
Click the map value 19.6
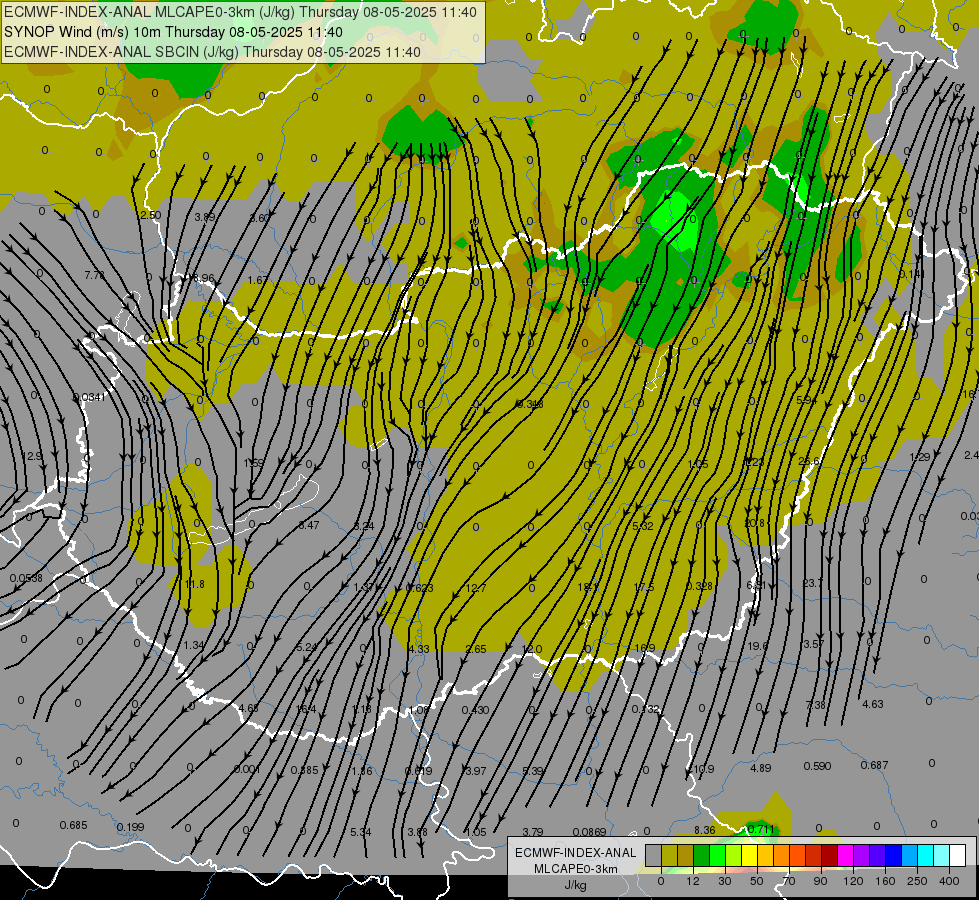click(x=757, y=645)
